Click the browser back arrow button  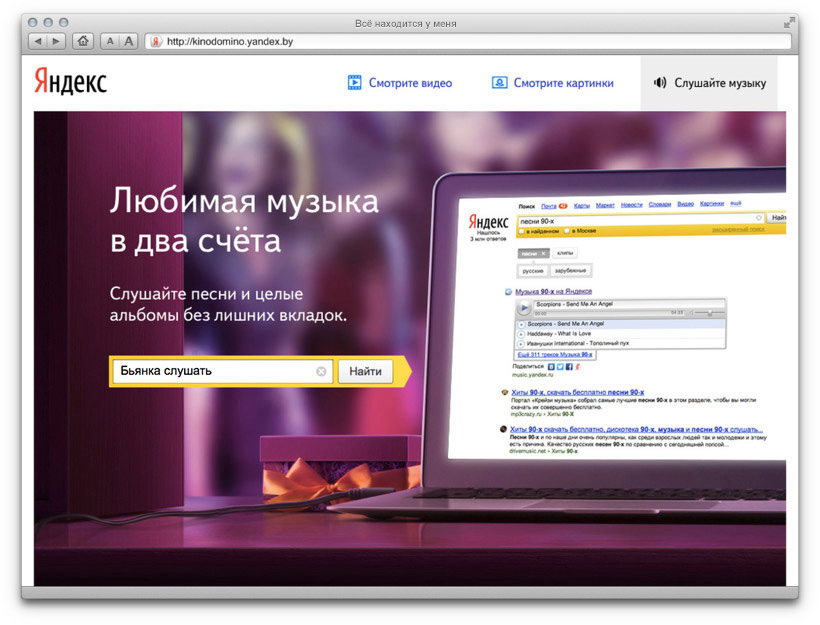click(x=39, y=41)
